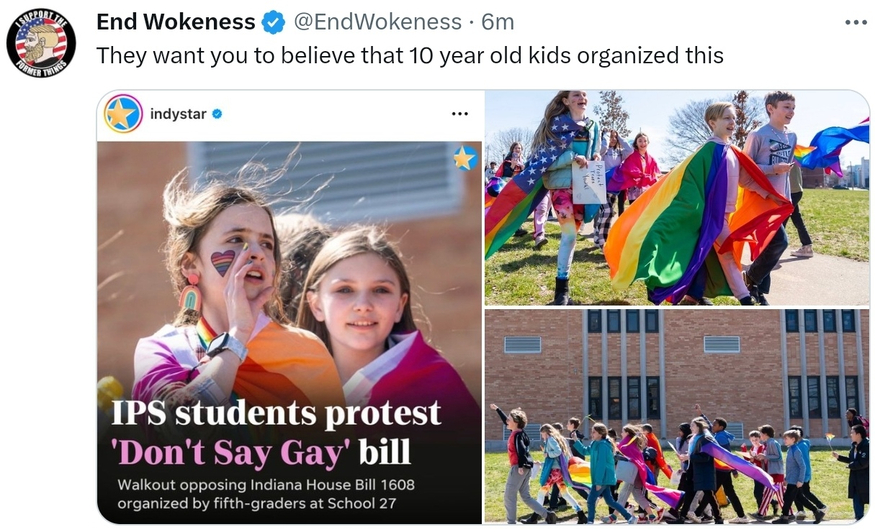Click the large rainbow flag cape in top-right photo
875x532 pixels.
pyautogui.click(x=698, y=223)
